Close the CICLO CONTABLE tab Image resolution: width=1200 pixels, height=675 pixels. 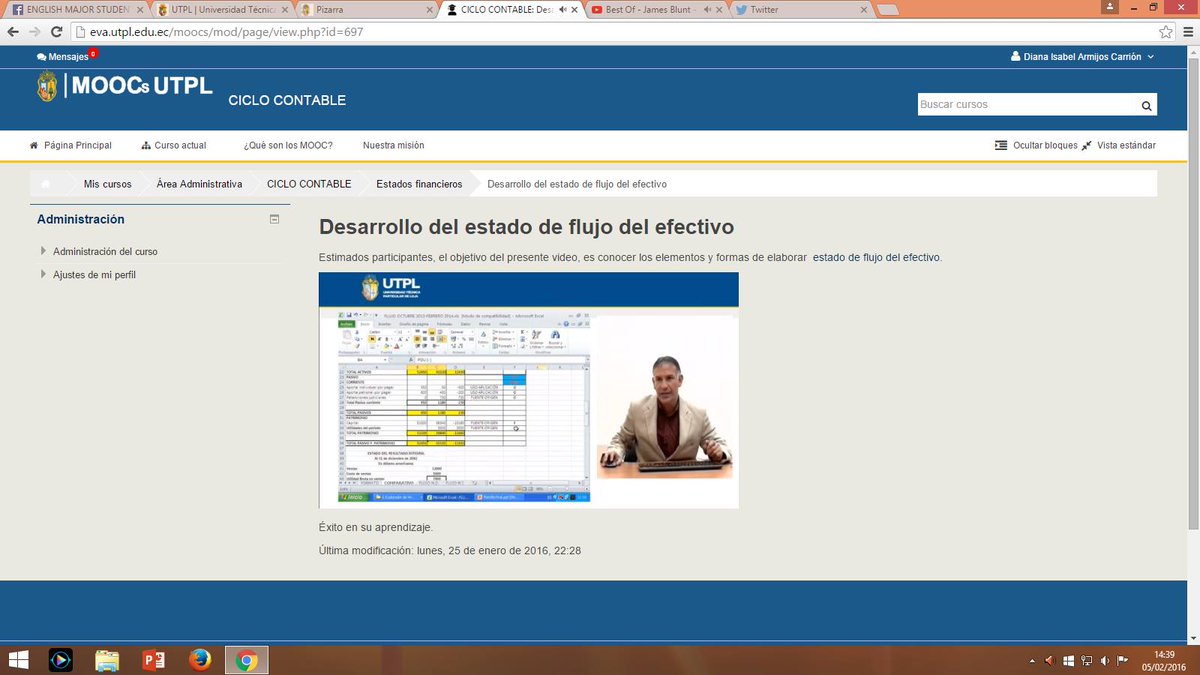point(575,10)
